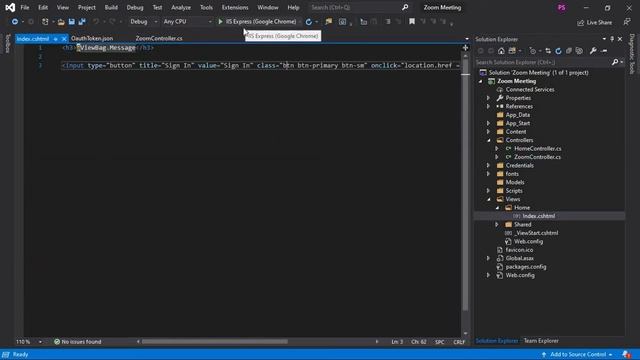Collapse the Controllers folder

tap(489, 140)
